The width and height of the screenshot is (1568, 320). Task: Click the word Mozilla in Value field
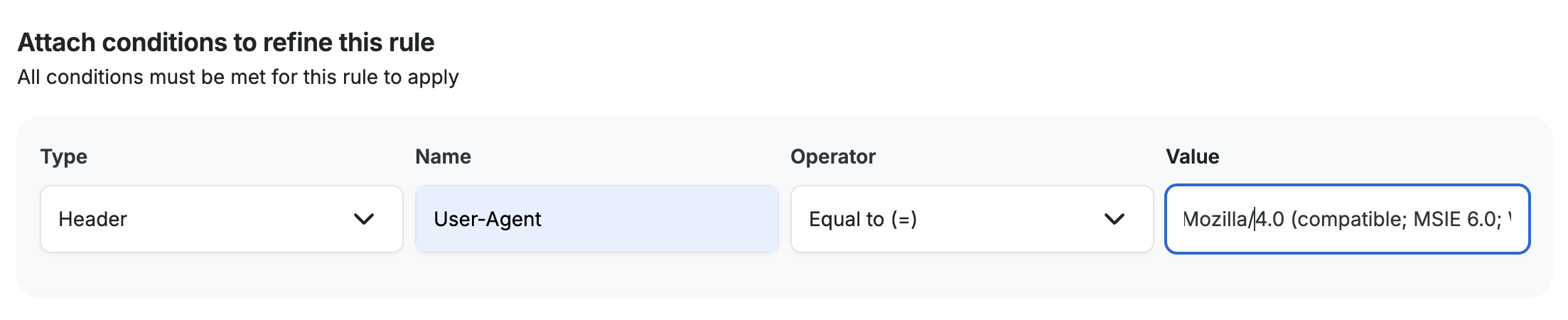tap(1215, 219)
